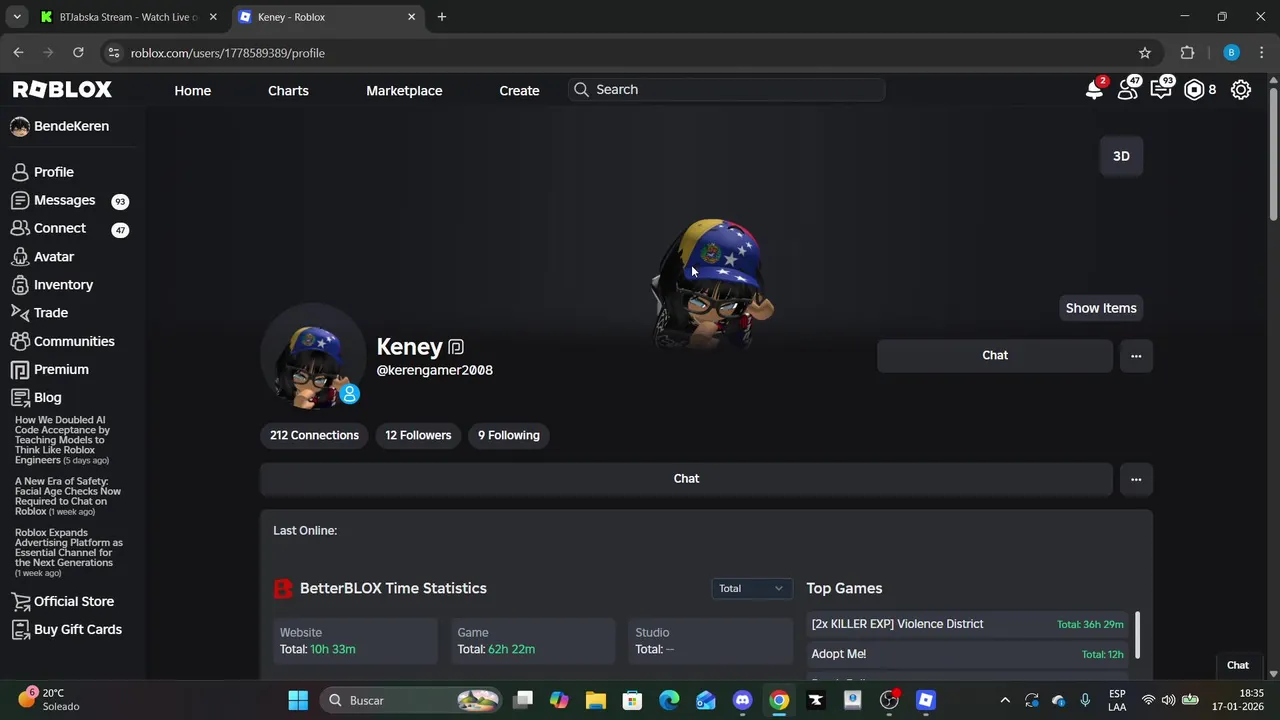The width and height of the screenshot is (1280, 720).
Task: Open Adopt Me! in Top Games
Action: [967, 654]
